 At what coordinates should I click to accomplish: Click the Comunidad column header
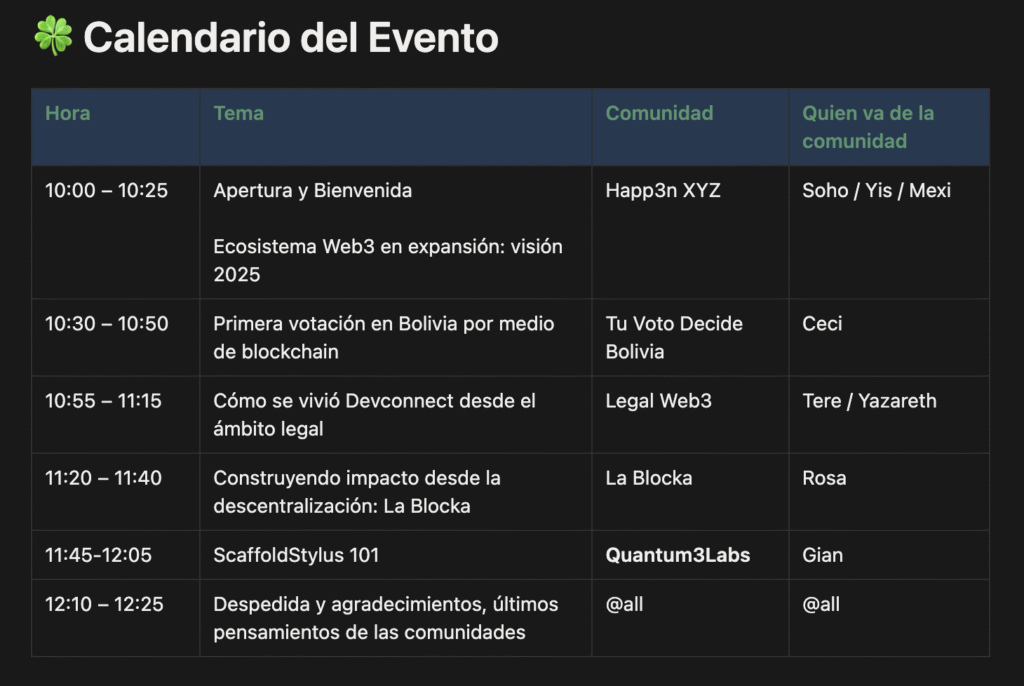coord(659,113)
